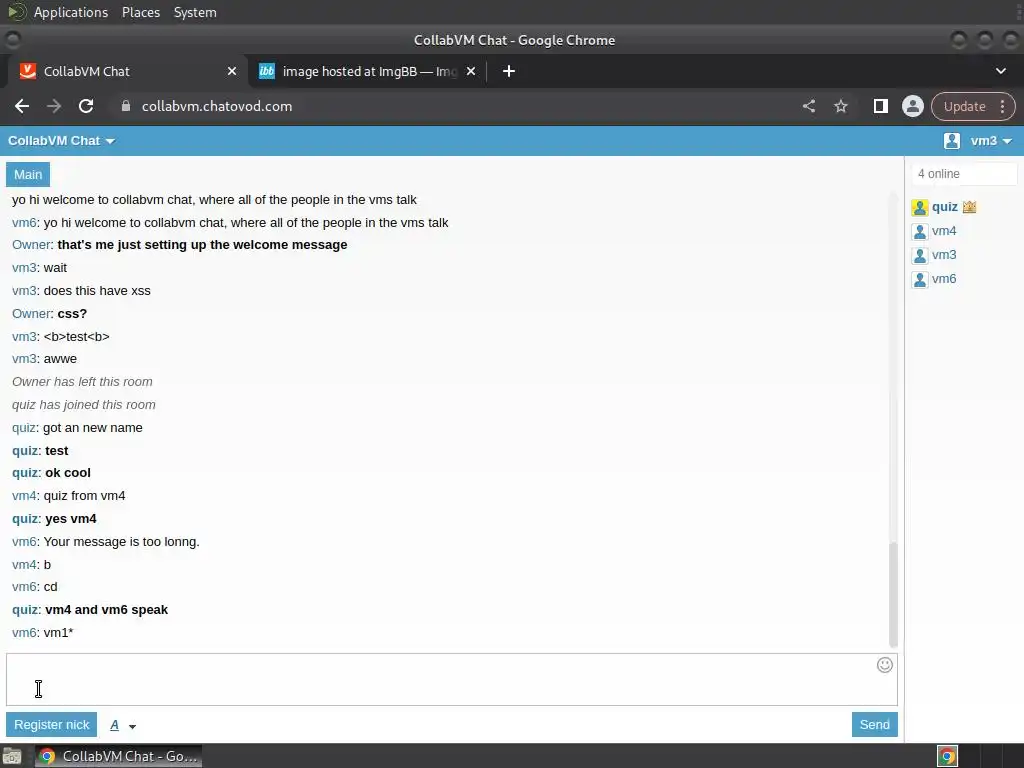
Task: Open the Places menu
Action: pos(140,12)
